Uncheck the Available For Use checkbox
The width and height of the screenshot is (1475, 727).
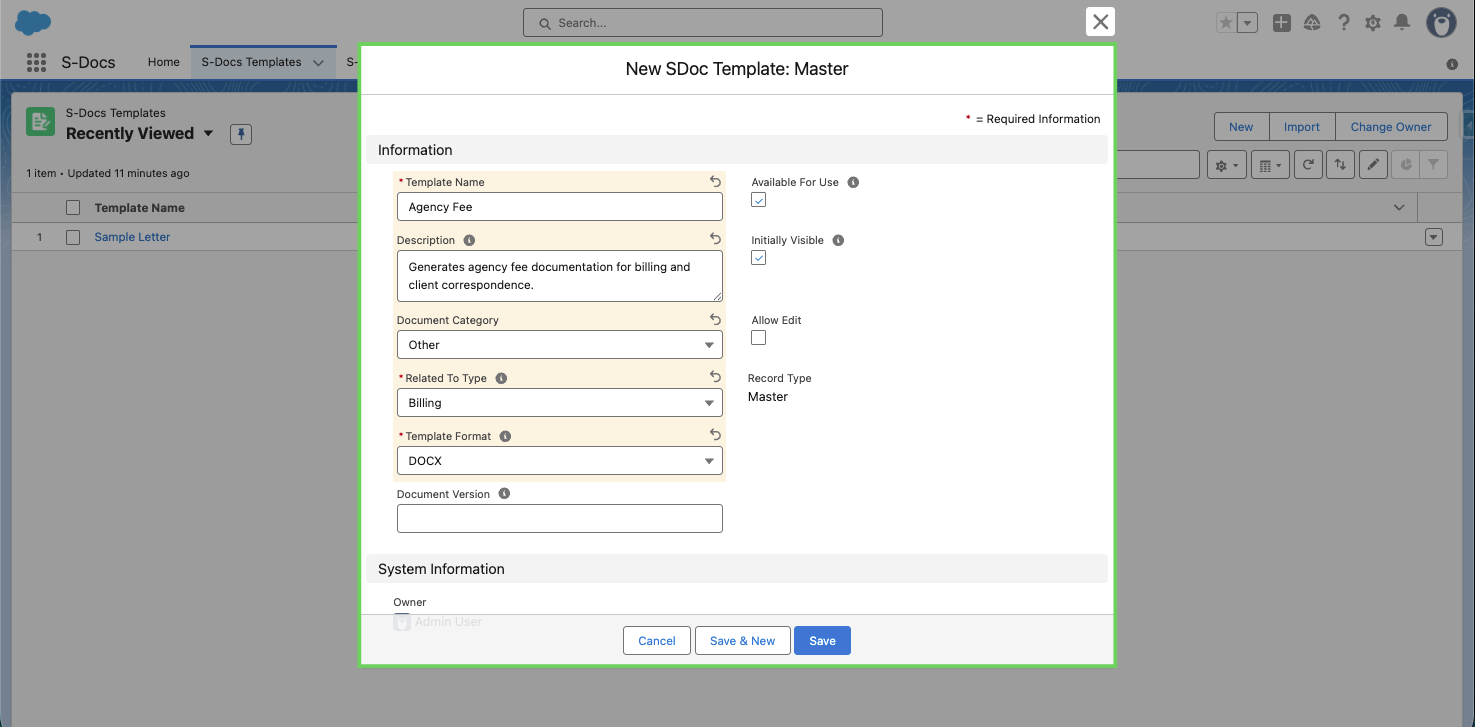(x=759, y=200)
